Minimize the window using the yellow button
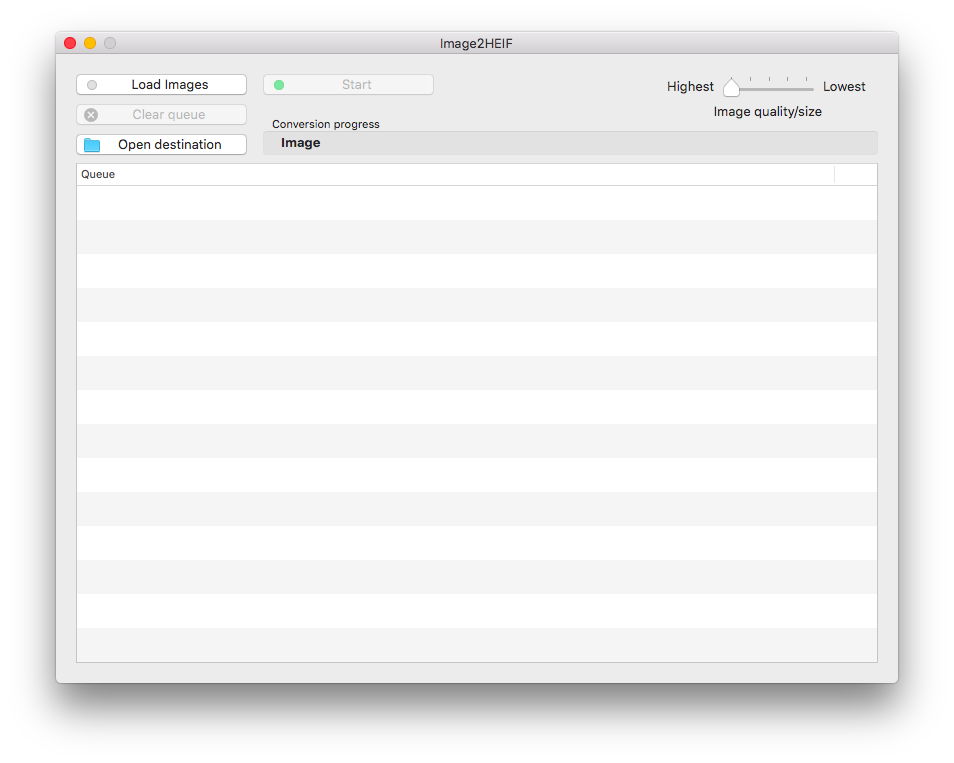Viewport: 954px width, 763px height. pos(90,43)
